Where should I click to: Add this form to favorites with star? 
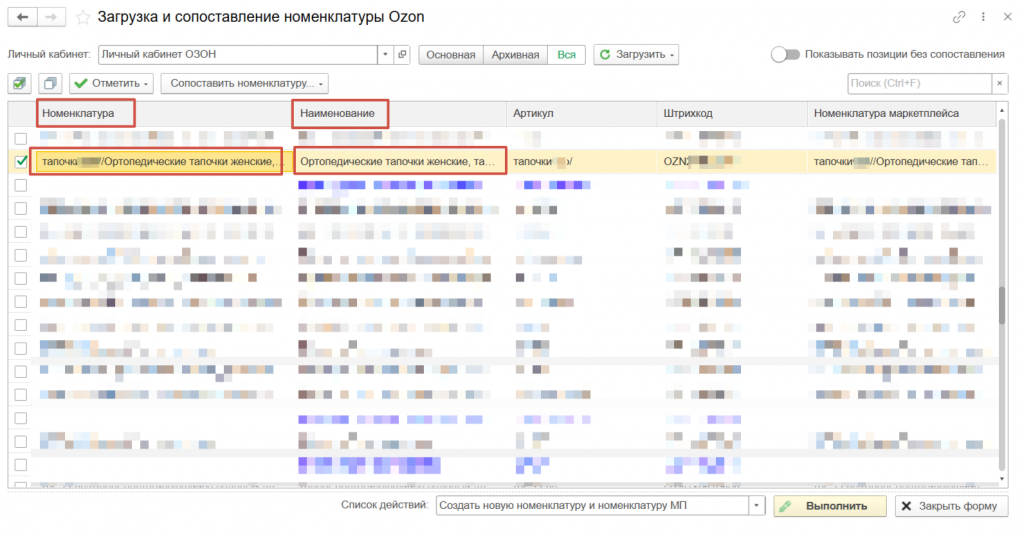[82, 17]
